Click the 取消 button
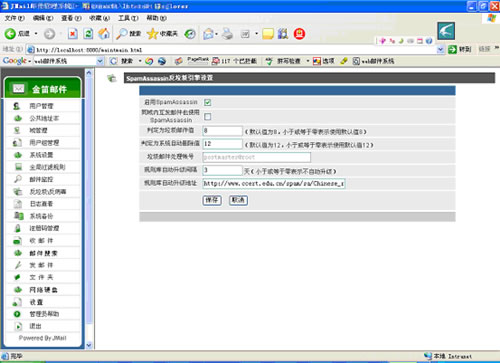Screen dimensions: 500x363 238,200
